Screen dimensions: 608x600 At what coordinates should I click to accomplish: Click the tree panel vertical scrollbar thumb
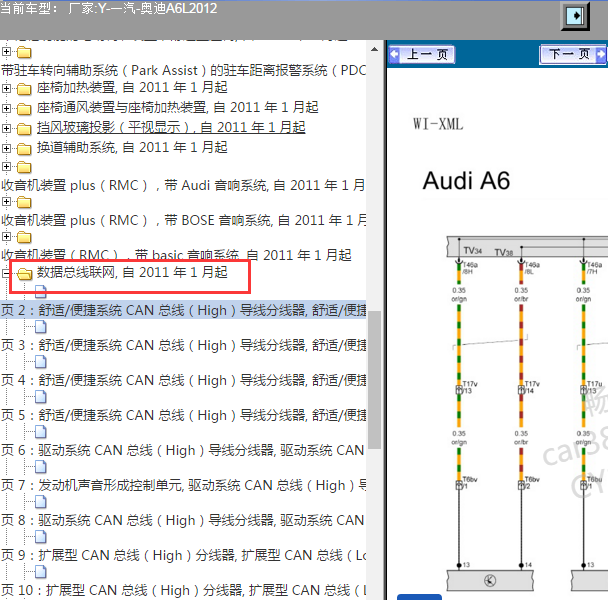click(374, 380)
